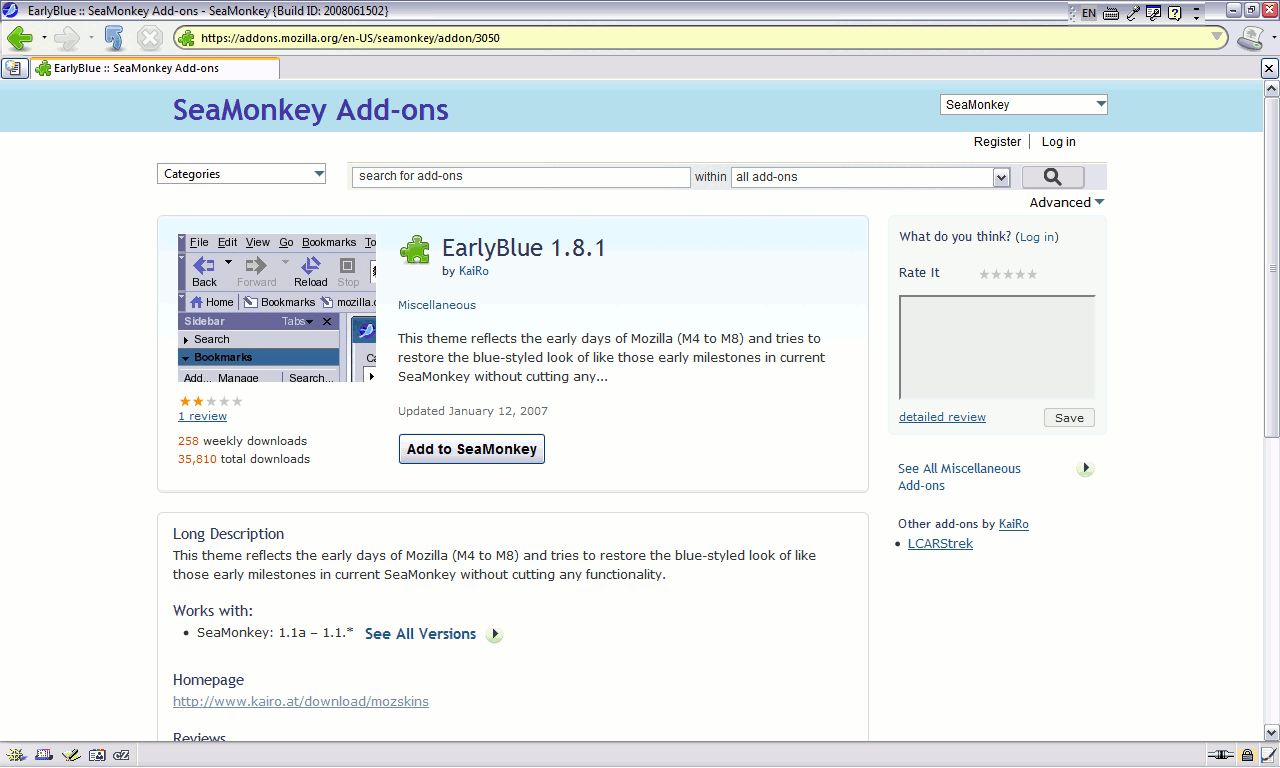Open the kairo.at homepage link
1280x768 pixels.
point(301,702)
